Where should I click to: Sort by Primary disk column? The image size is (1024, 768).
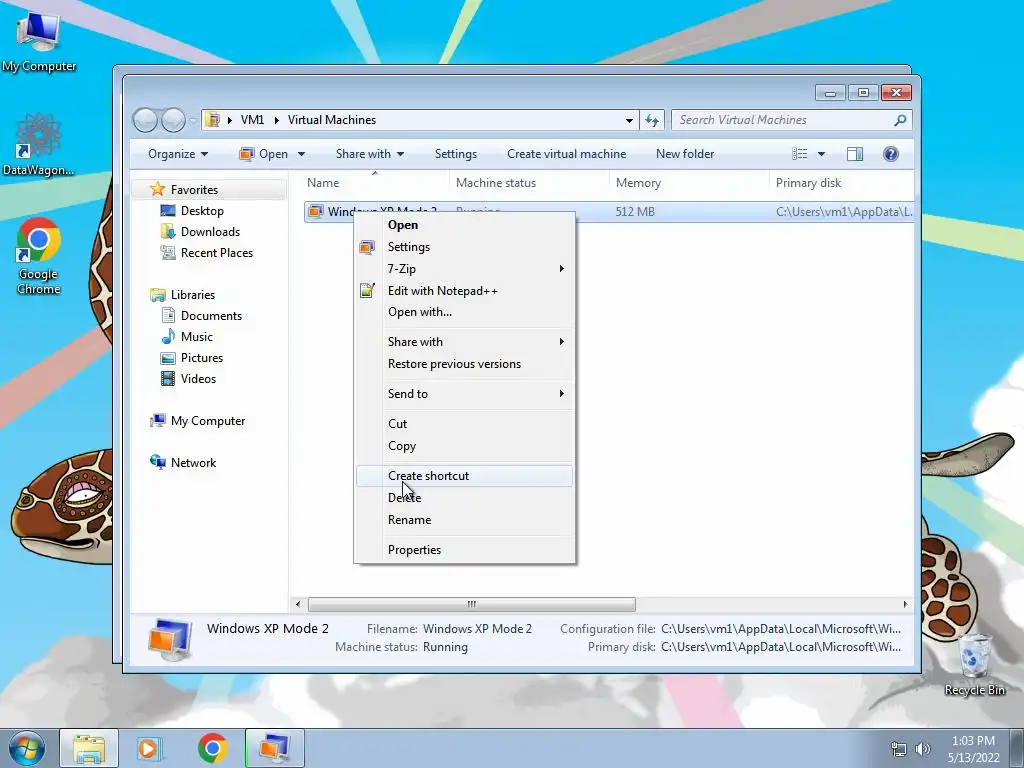841,184
